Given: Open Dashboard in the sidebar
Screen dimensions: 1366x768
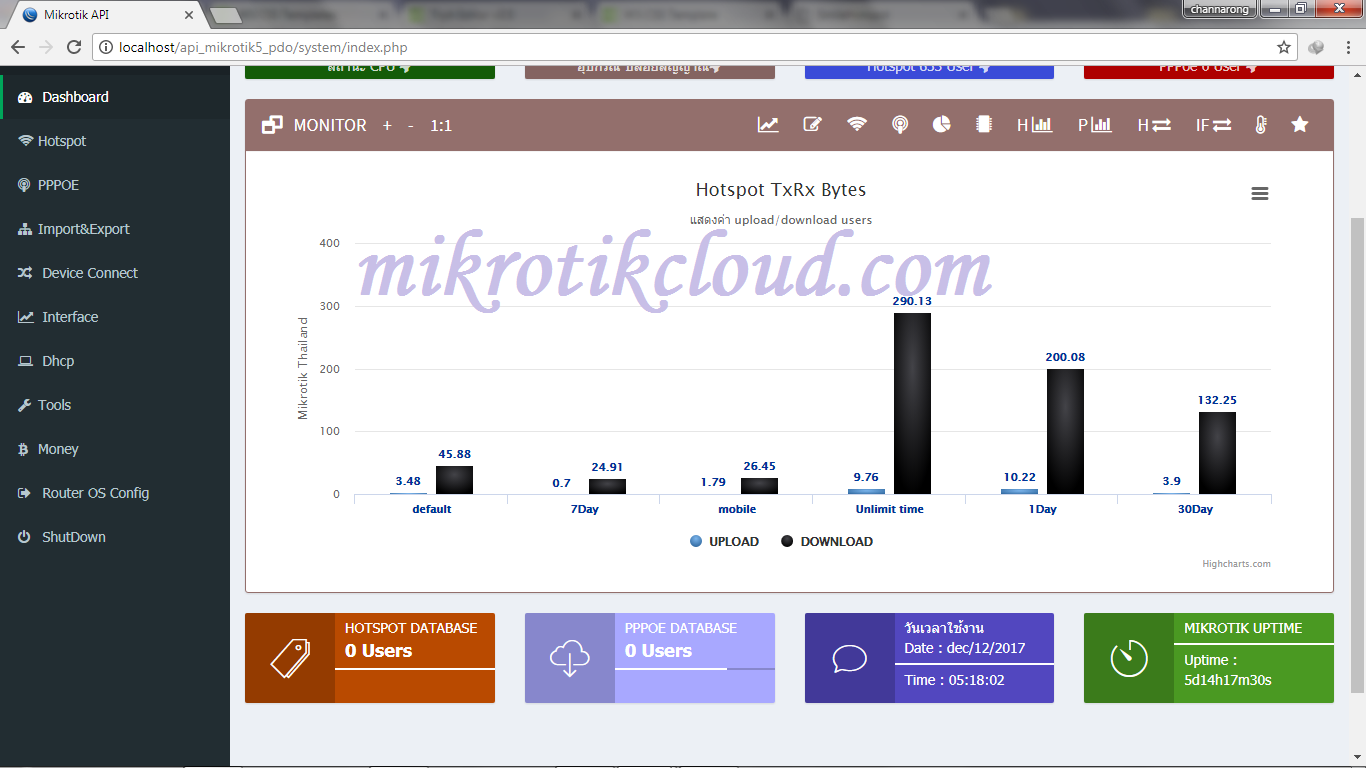Looking at the screenshot, I should click(115, 97).
